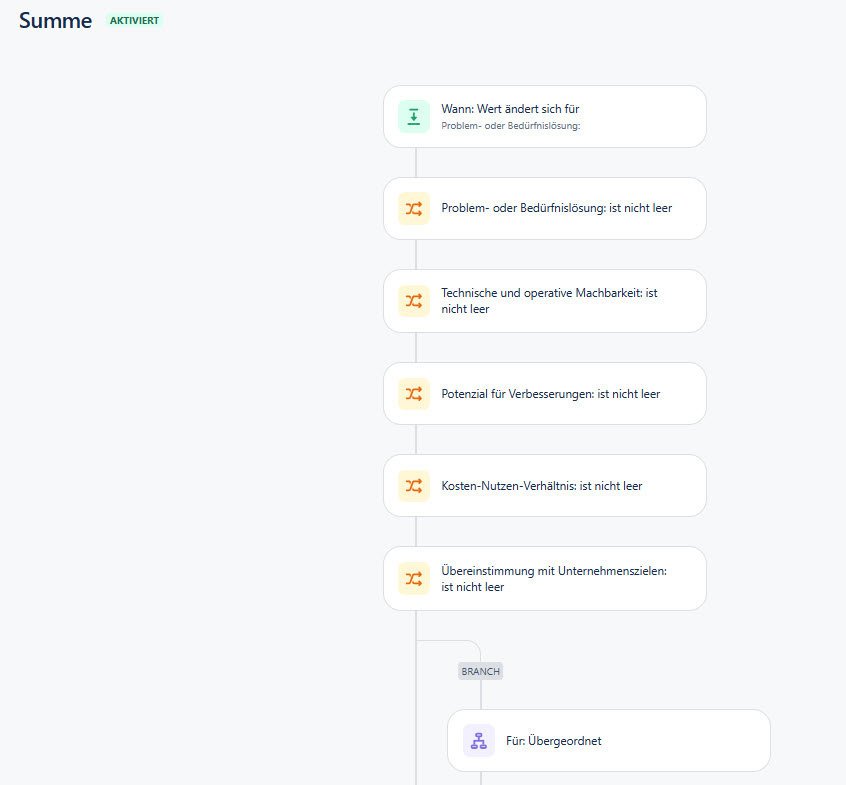Open the Potenzial für Verbesserungen condition
The width and height of the screenshot is (846, 785).
[545, 394]
